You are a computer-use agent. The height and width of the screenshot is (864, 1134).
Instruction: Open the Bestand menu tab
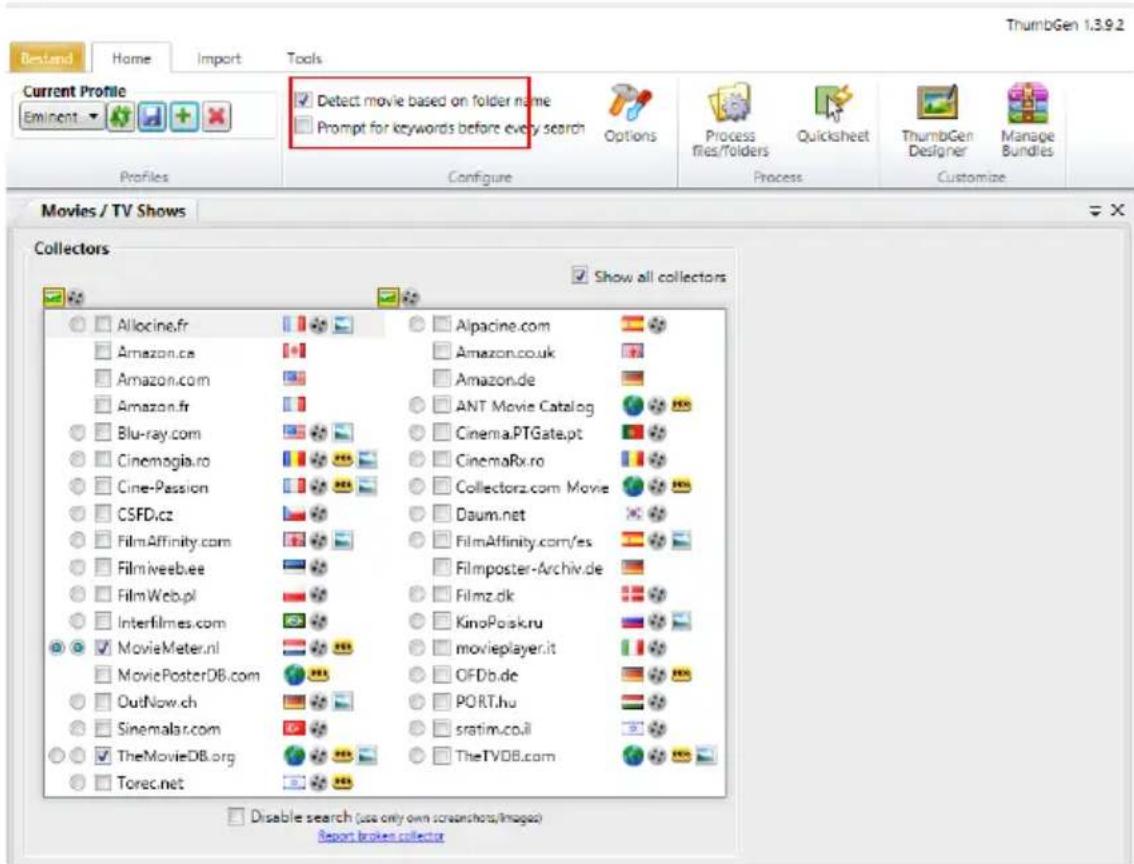click(x=46, y=58)
